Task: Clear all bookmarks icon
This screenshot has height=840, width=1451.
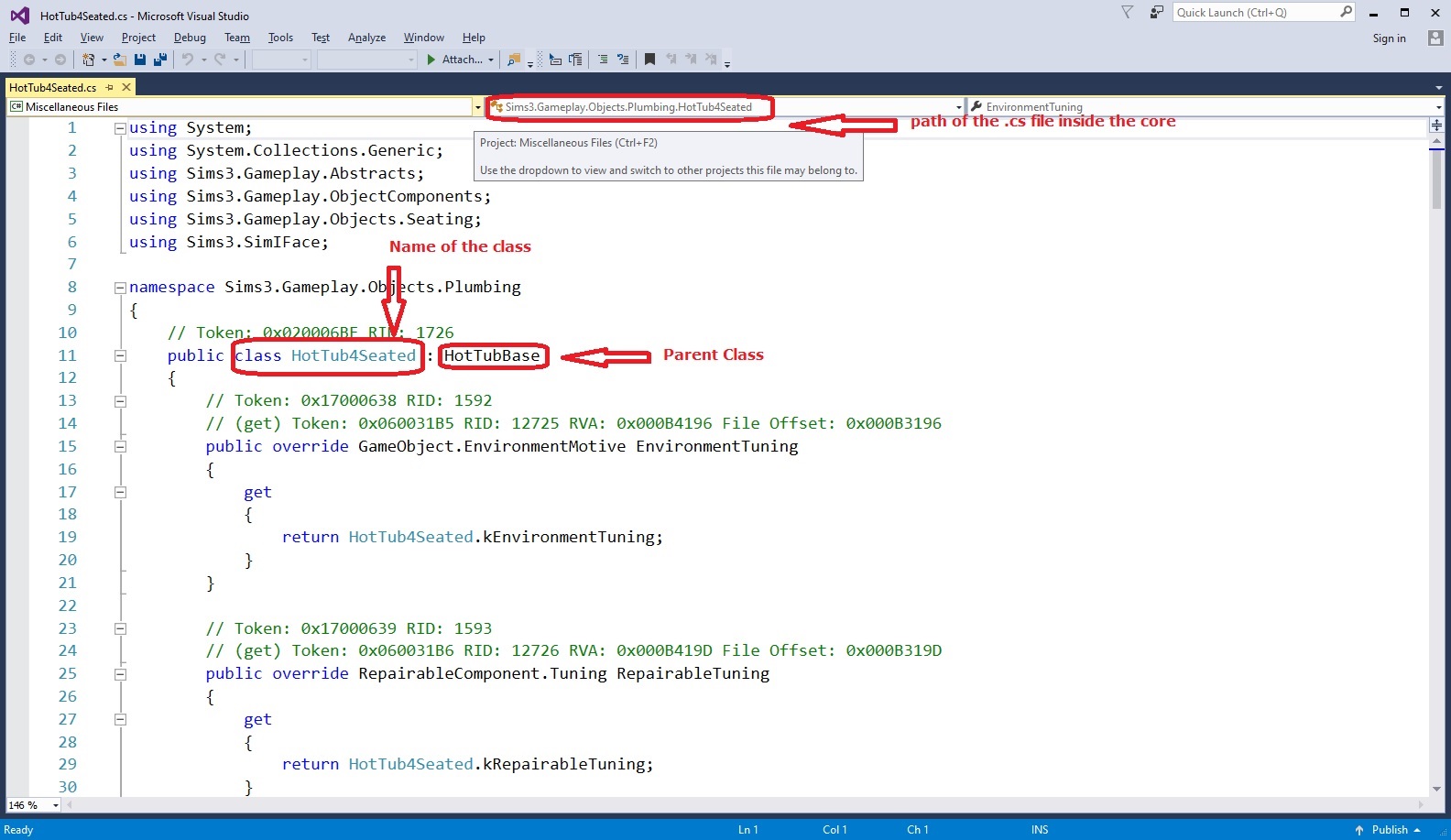Action: 712,60
